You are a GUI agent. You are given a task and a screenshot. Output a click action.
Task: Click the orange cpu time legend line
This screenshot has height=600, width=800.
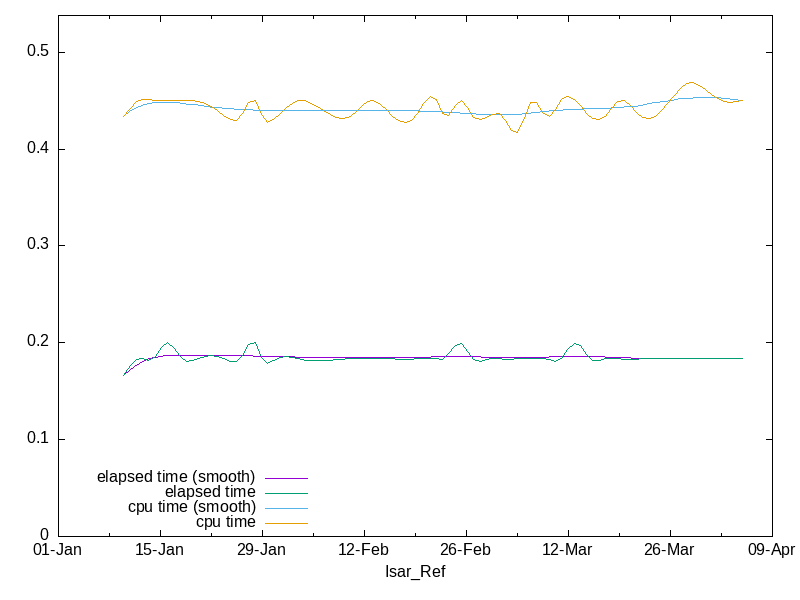tap(285, 523)
